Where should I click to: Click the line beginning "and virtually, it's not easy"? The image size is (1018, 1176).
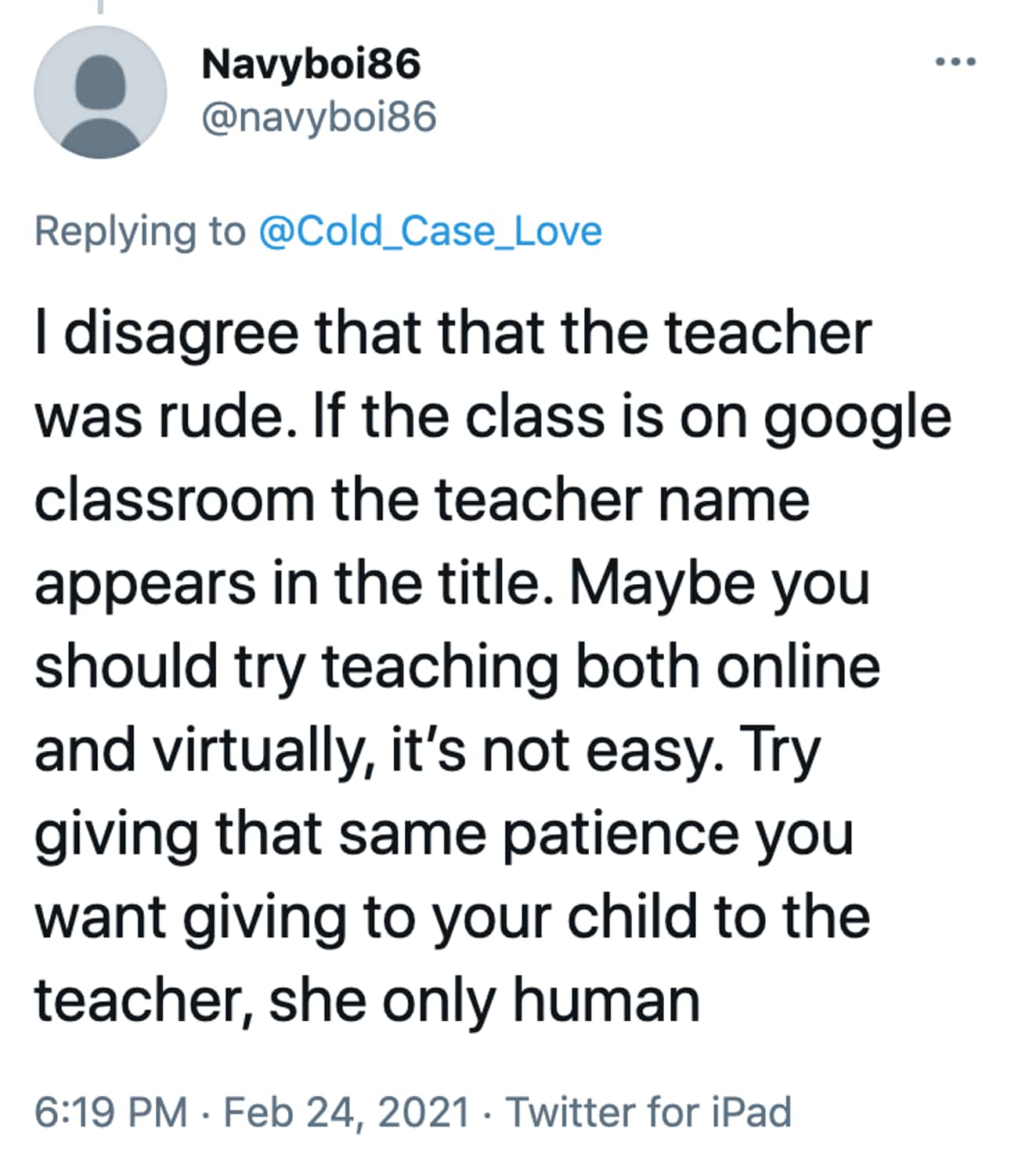pos(428,752)
